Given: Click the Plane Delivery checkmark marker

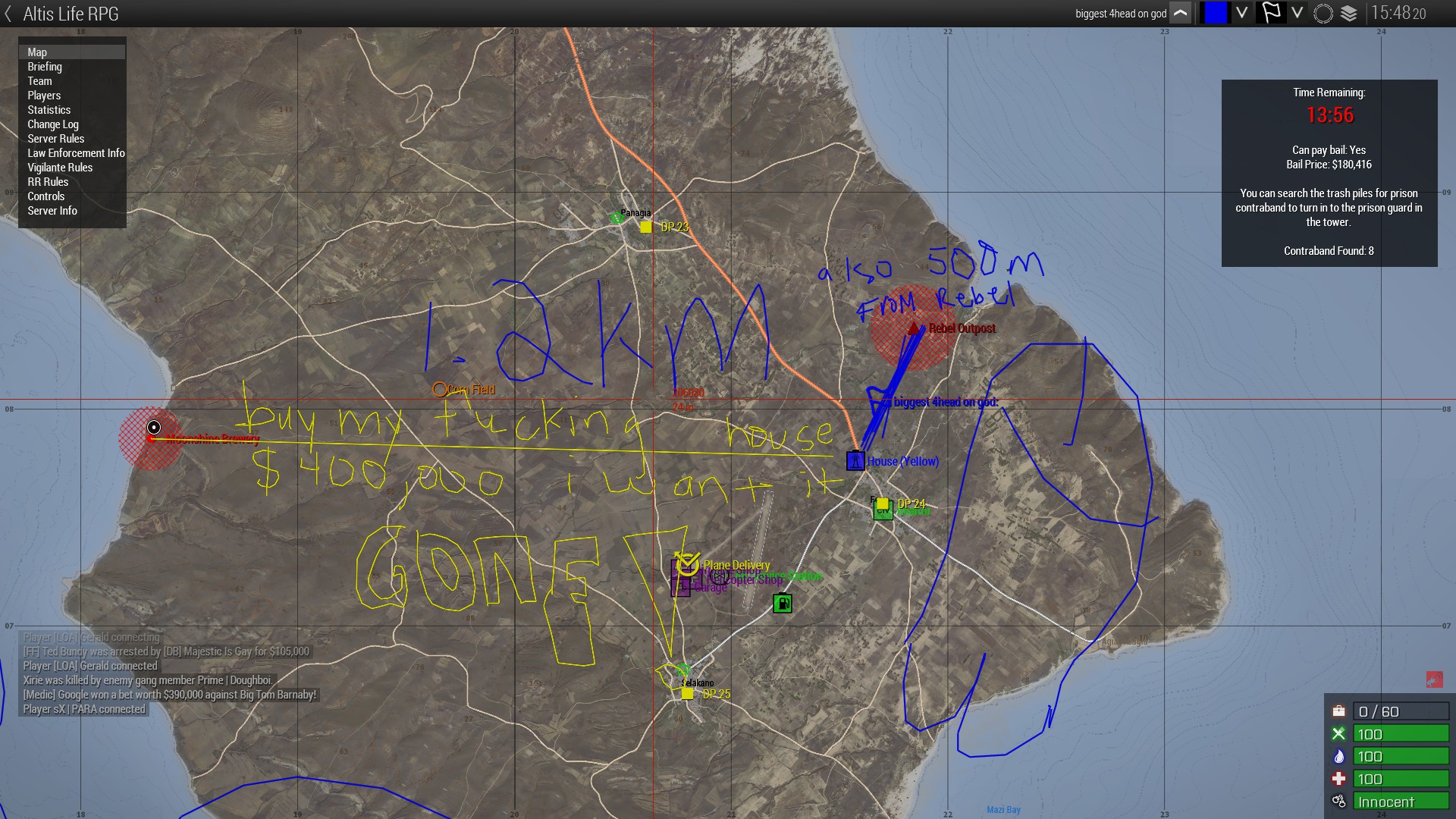Looking at the screenshot, I should point(687,564).
